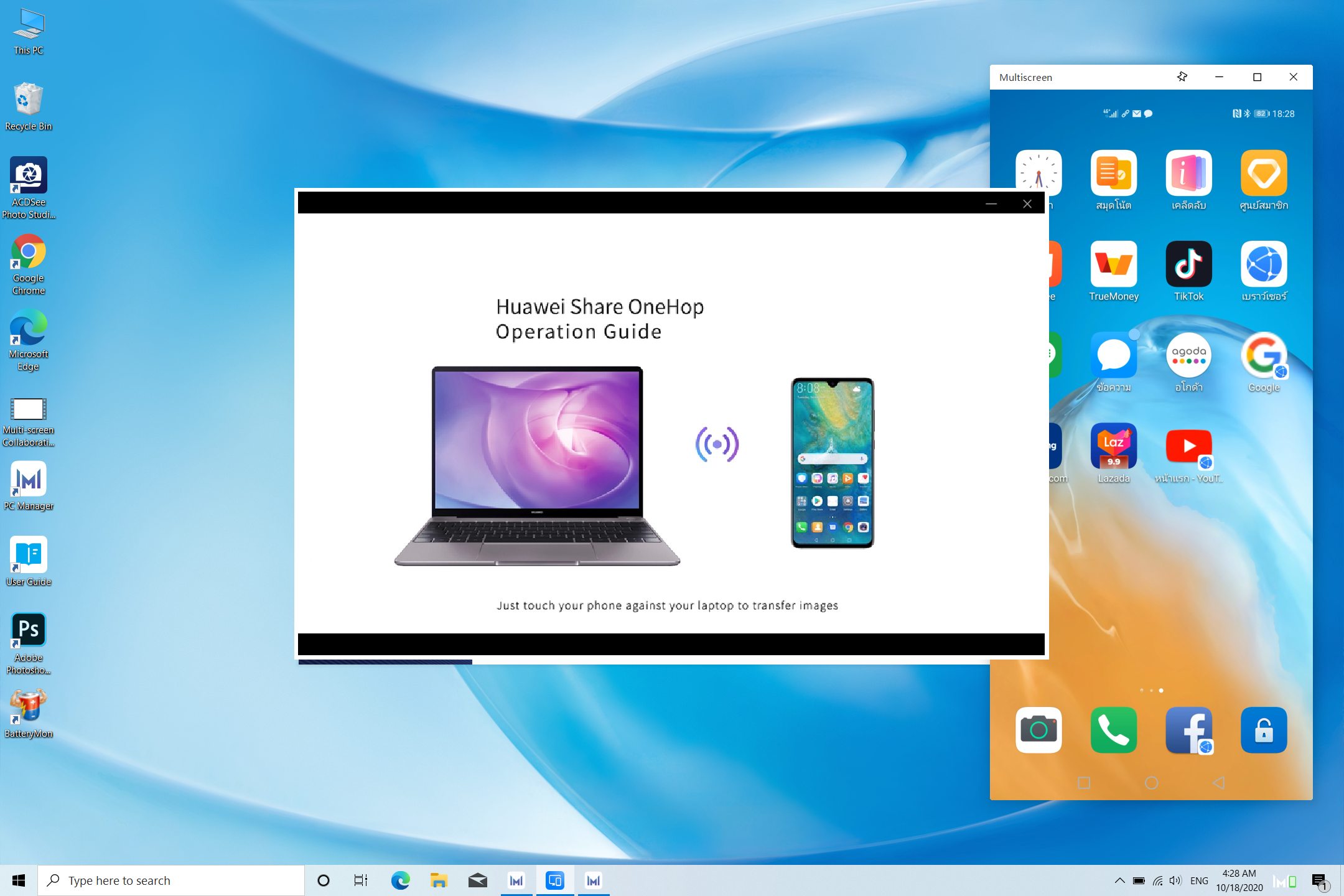Launch ACDSee Photo Studio shortcut

pyautogui.click(x=29, y=187)
